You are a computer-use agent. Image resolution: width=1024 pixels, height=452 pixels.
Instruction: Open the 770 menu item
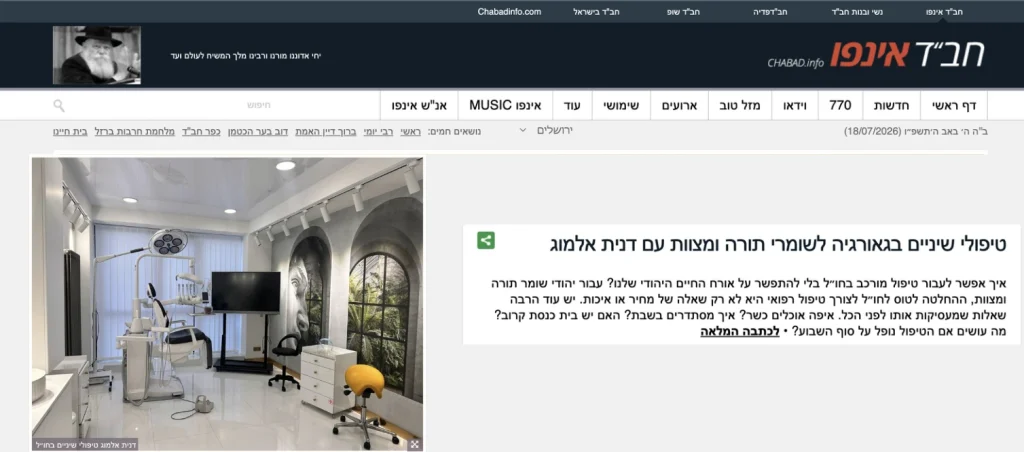coord(840,105)
